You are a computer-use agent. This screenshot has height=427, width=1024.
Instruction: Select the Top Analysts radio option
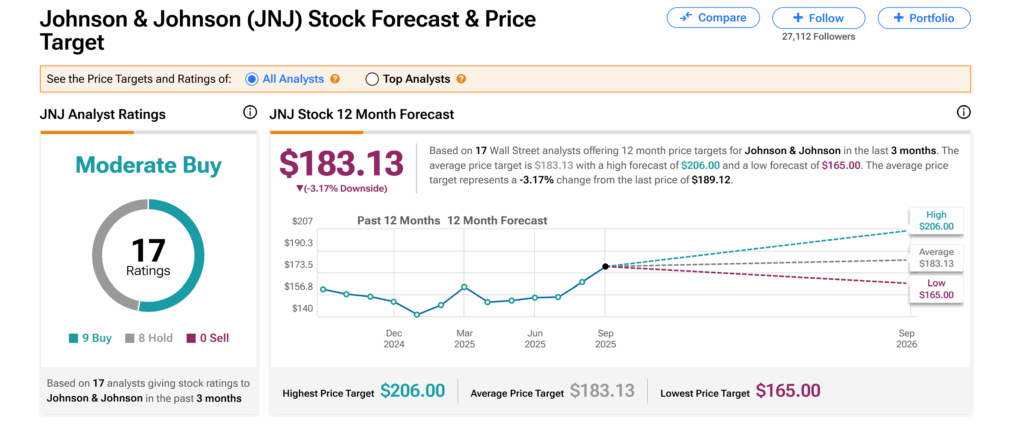(x=372, y=79)
